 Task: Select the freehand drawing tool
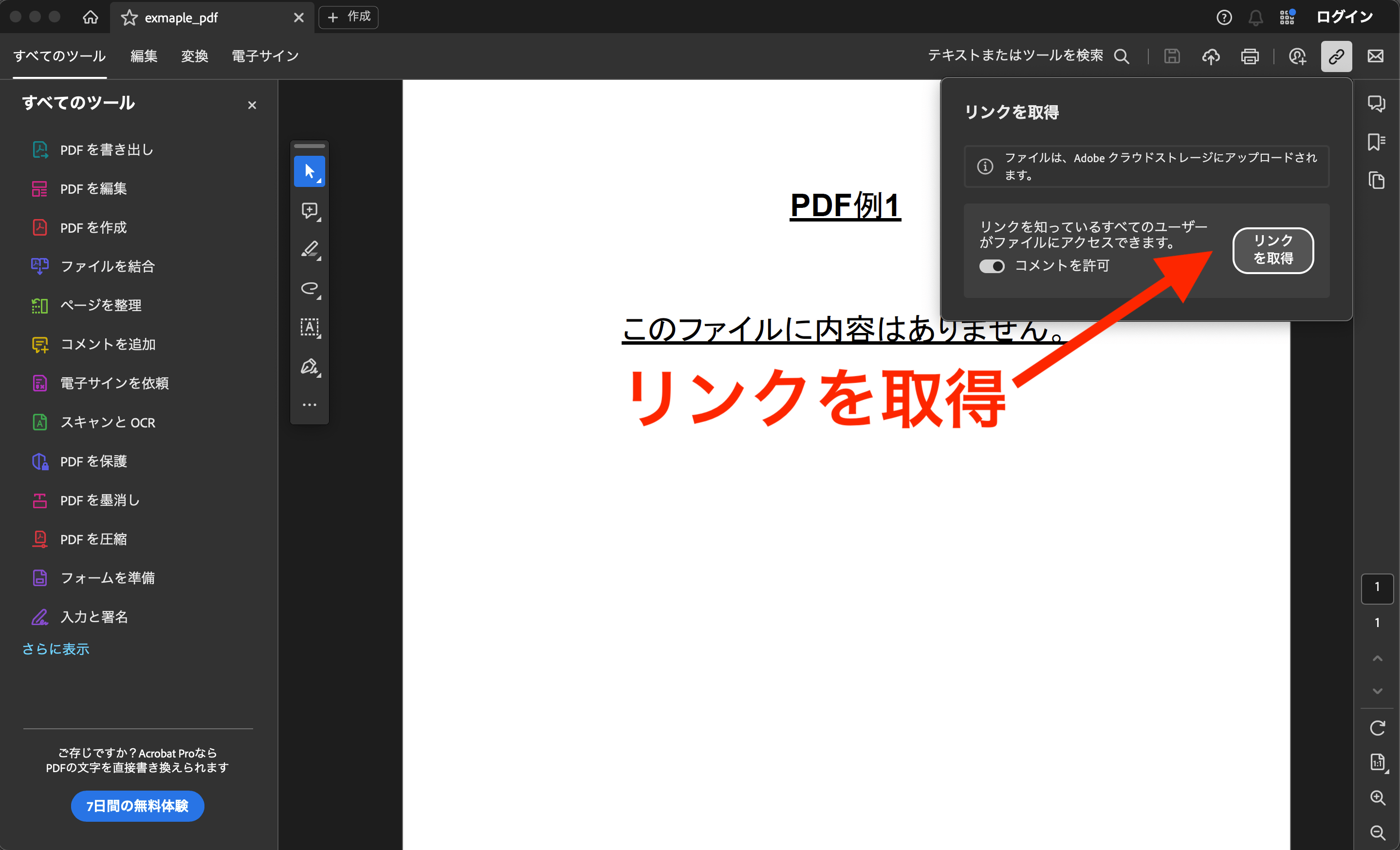(x=310, y=289)
